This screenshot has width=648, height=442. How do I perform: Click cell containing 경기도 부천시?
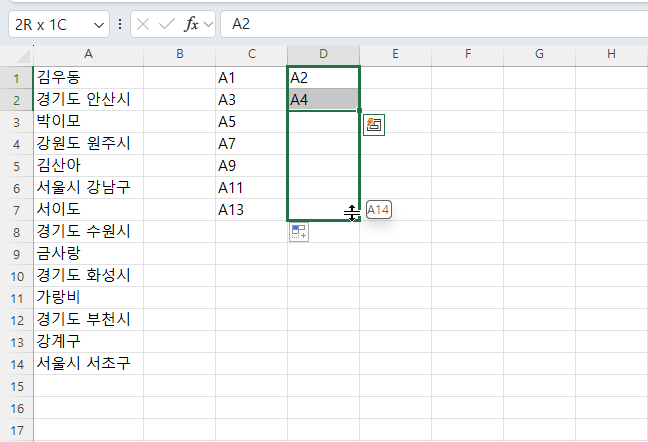click(x=88, y=320)
